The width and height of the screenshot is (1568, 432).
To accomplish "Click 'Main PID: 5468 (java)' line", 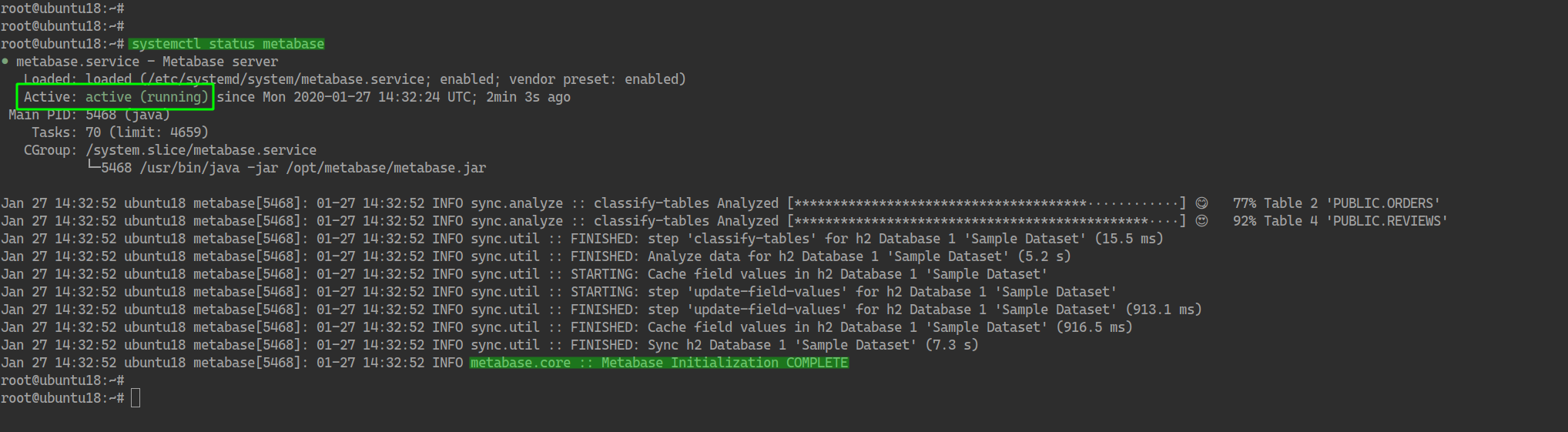I will [89, 115].
